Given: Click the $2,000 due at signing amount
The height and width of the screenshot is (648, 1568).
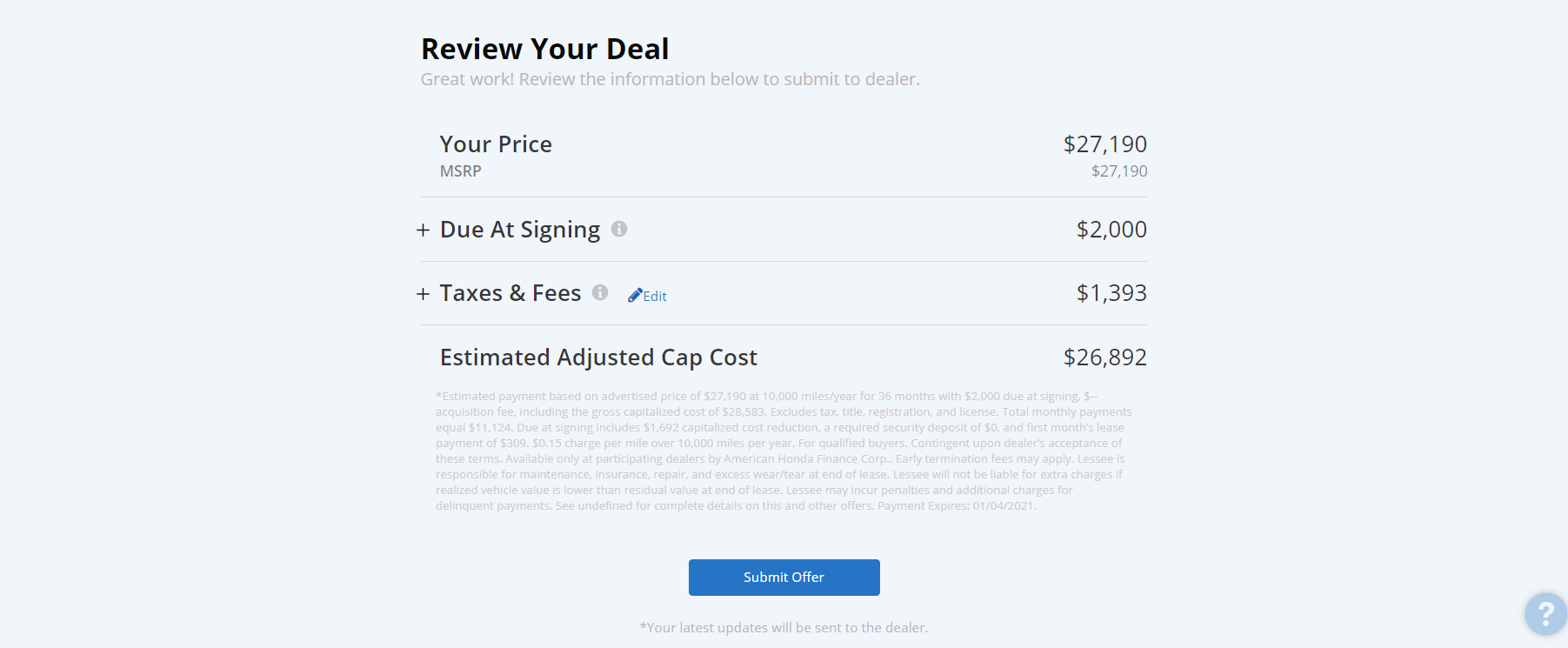Looking at the screenshot, I should pos(1111,230).
